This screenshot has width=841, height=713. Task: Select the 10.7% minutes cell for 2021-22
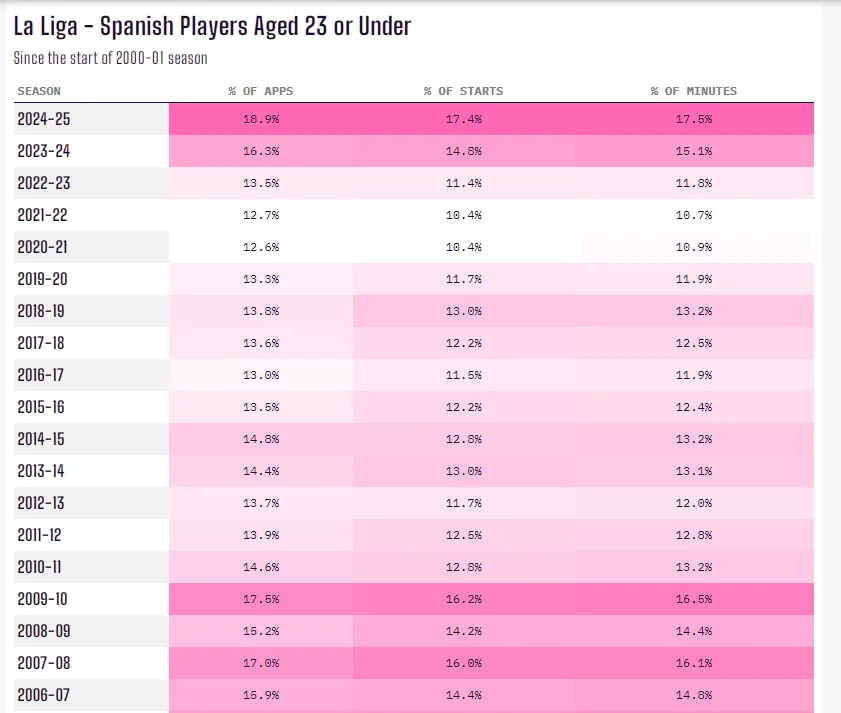(693, 215)
